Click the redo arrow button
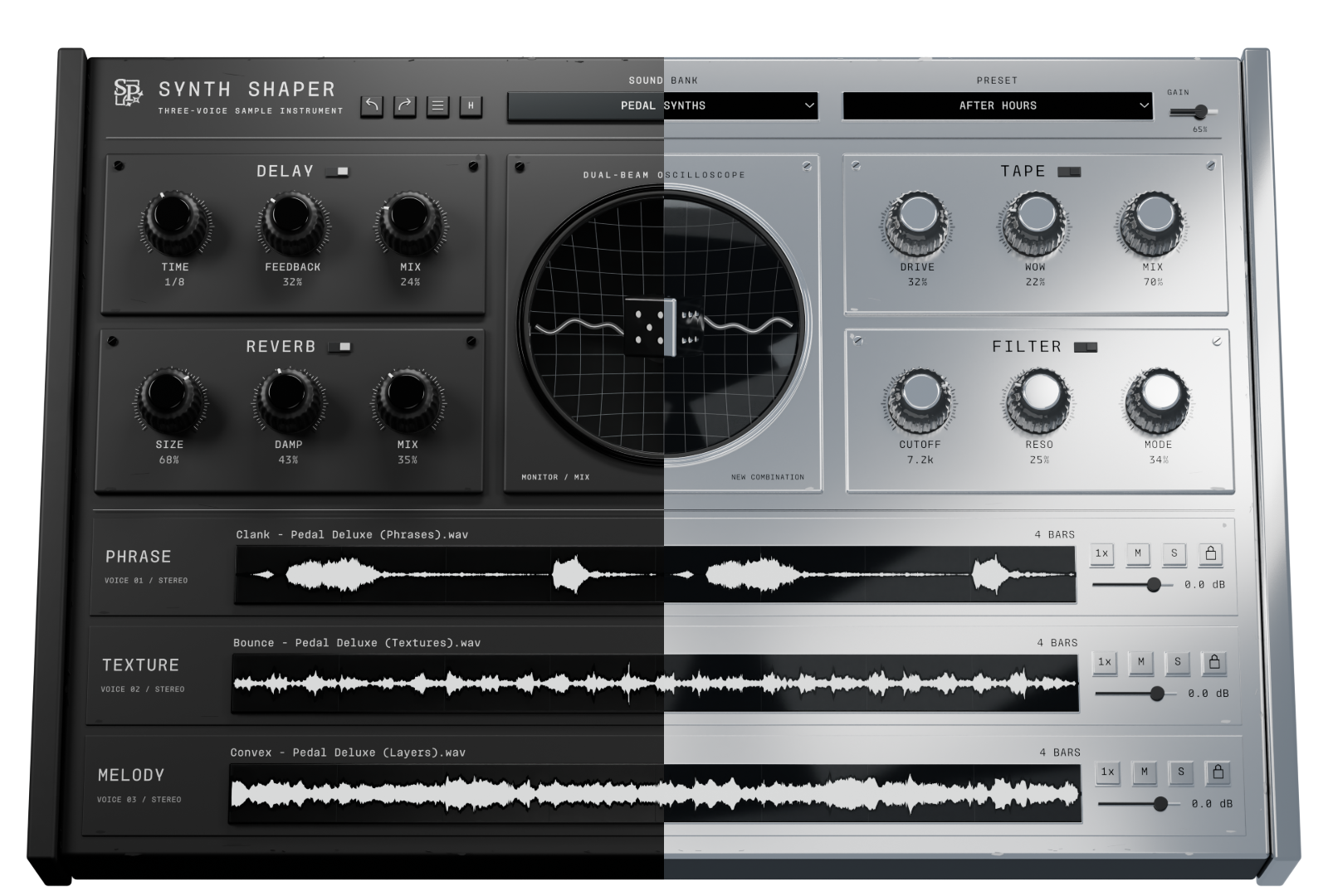Viewport: 1328px width, 896px height. (x=404, y=105)
